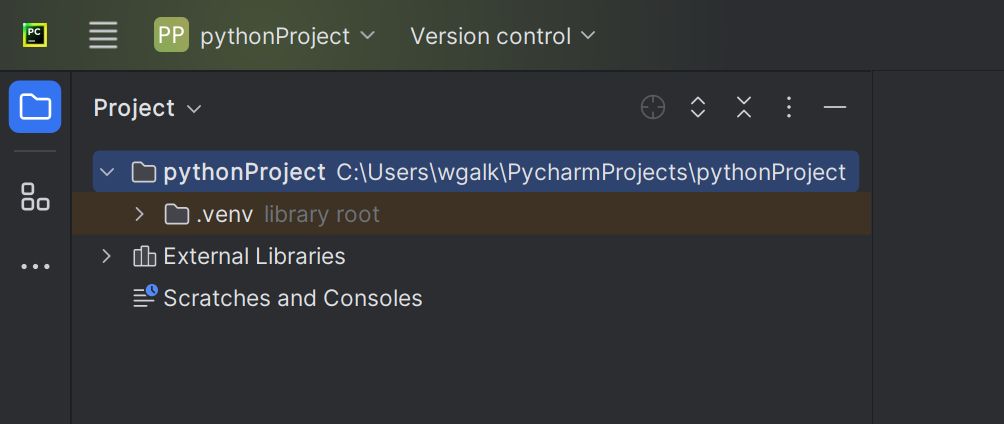This screenshot has width=1004, height=424.
Task: Select External Libraries in the tree
Action: (254, 256)
